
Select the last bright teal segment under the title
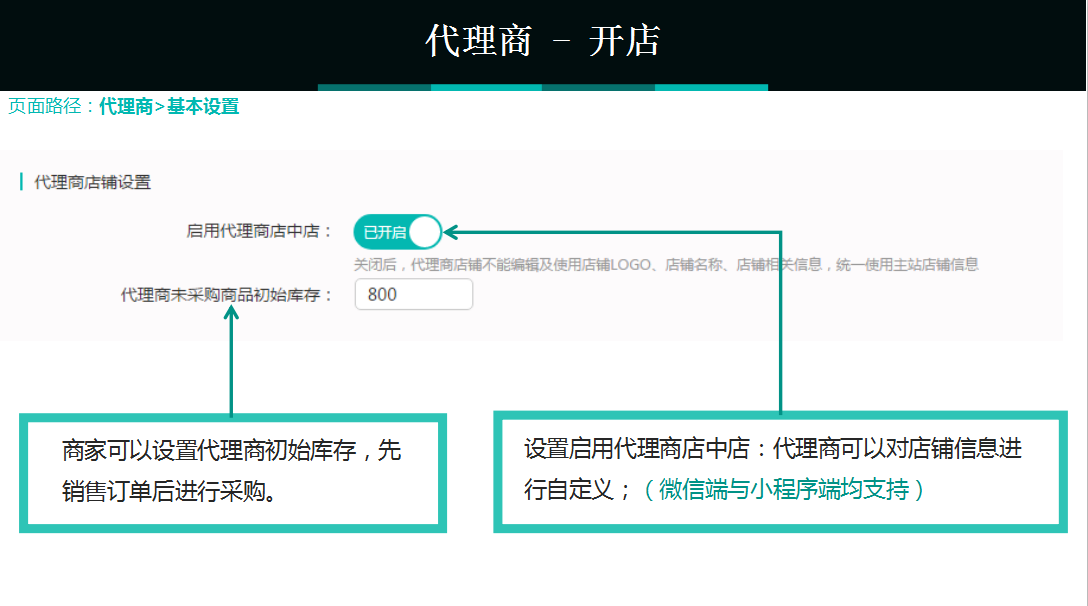(711, 88)
